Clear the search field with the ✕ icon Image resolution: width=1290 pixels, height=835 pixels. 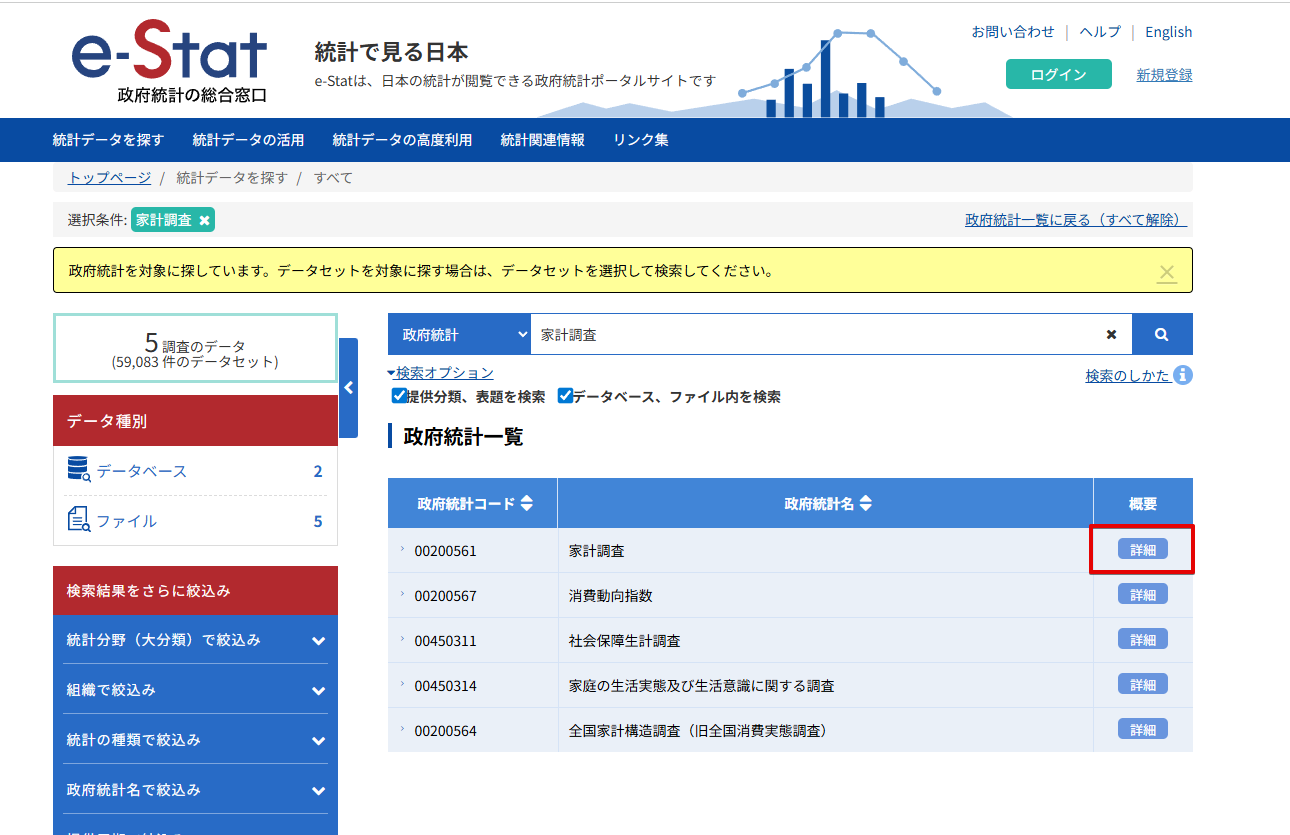[1111, 334]
